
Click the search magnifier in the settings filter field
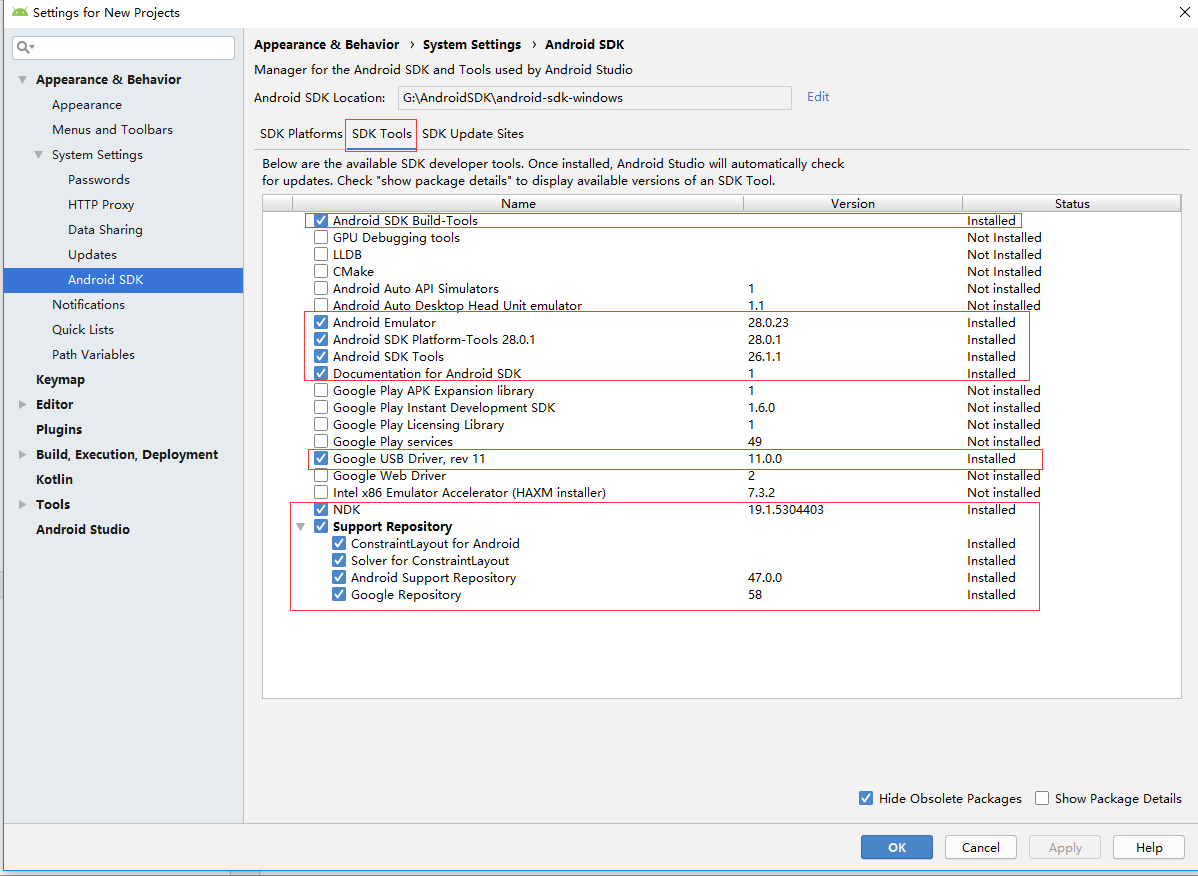point(21,47)
